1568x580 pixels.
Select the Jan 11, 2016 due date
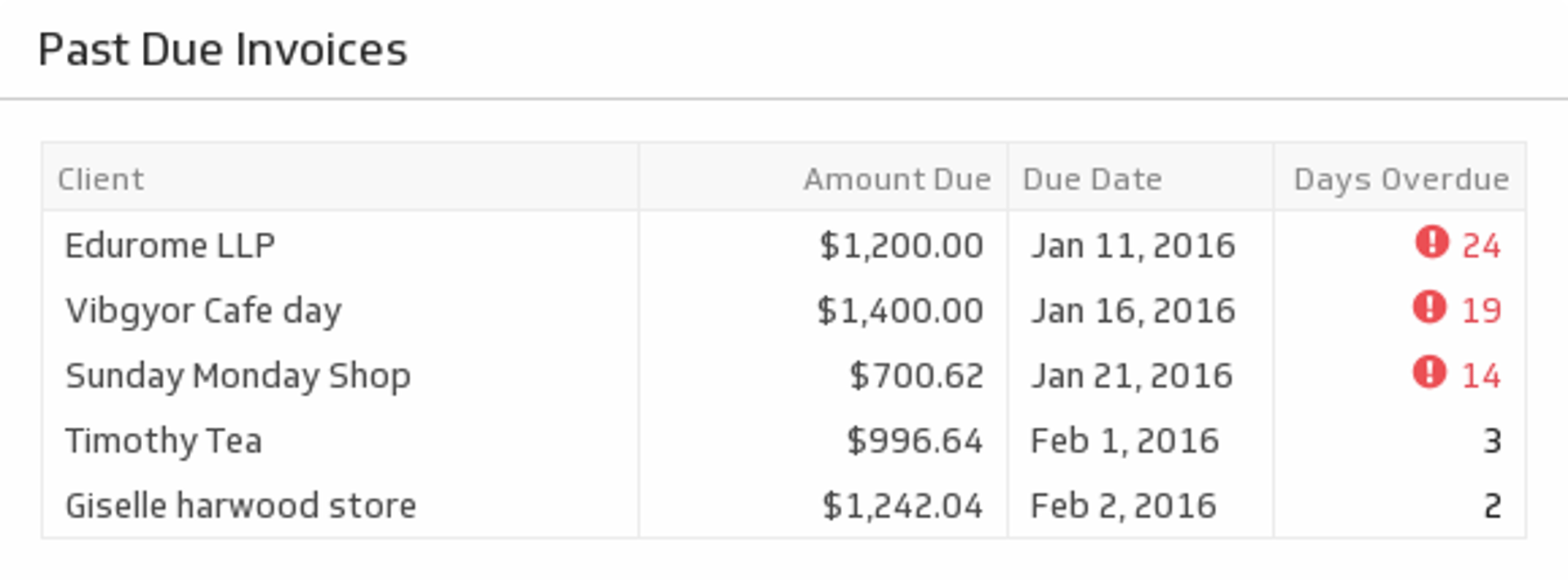1133,245
